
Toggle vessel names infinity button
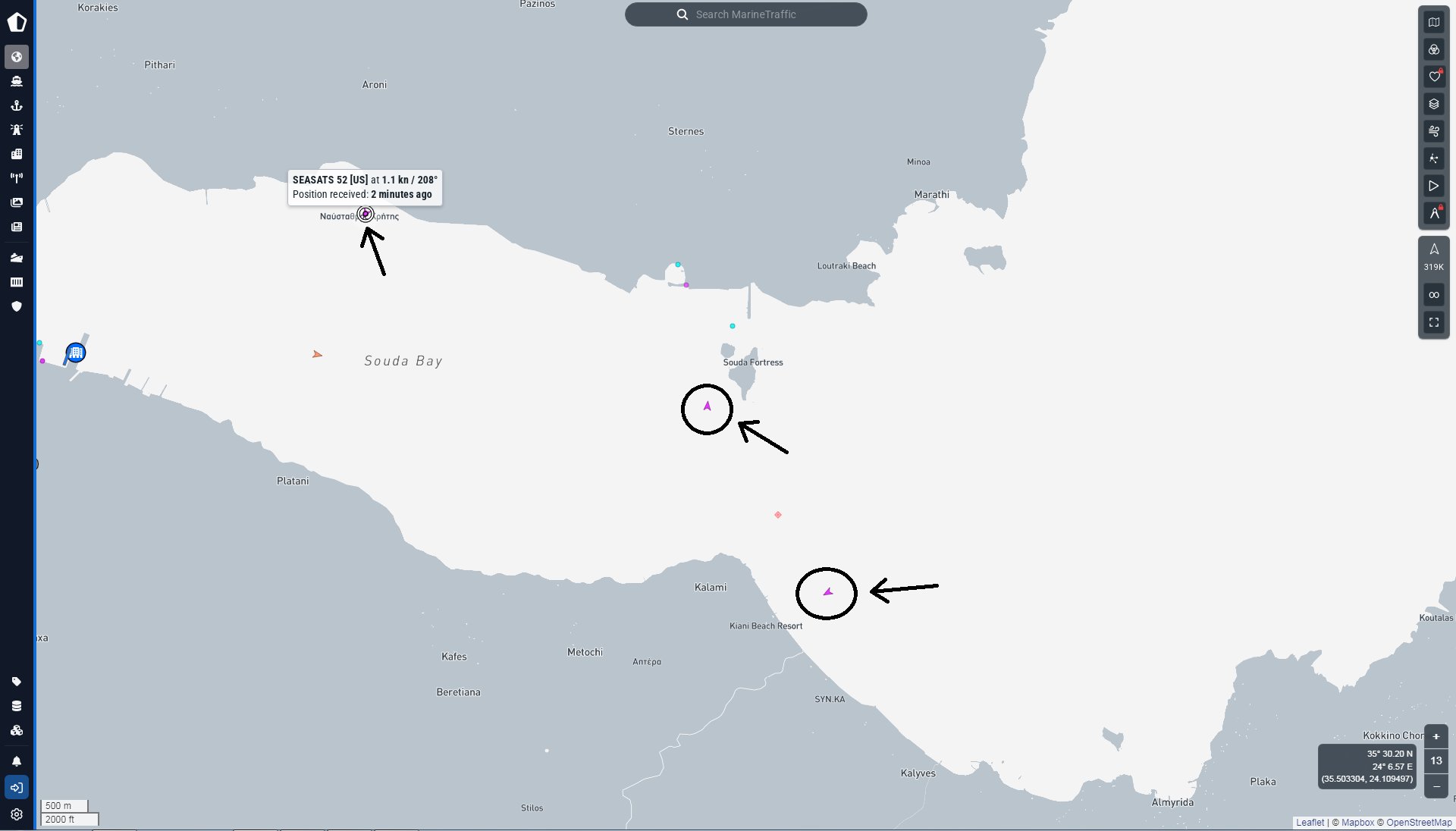(1433, 295)
